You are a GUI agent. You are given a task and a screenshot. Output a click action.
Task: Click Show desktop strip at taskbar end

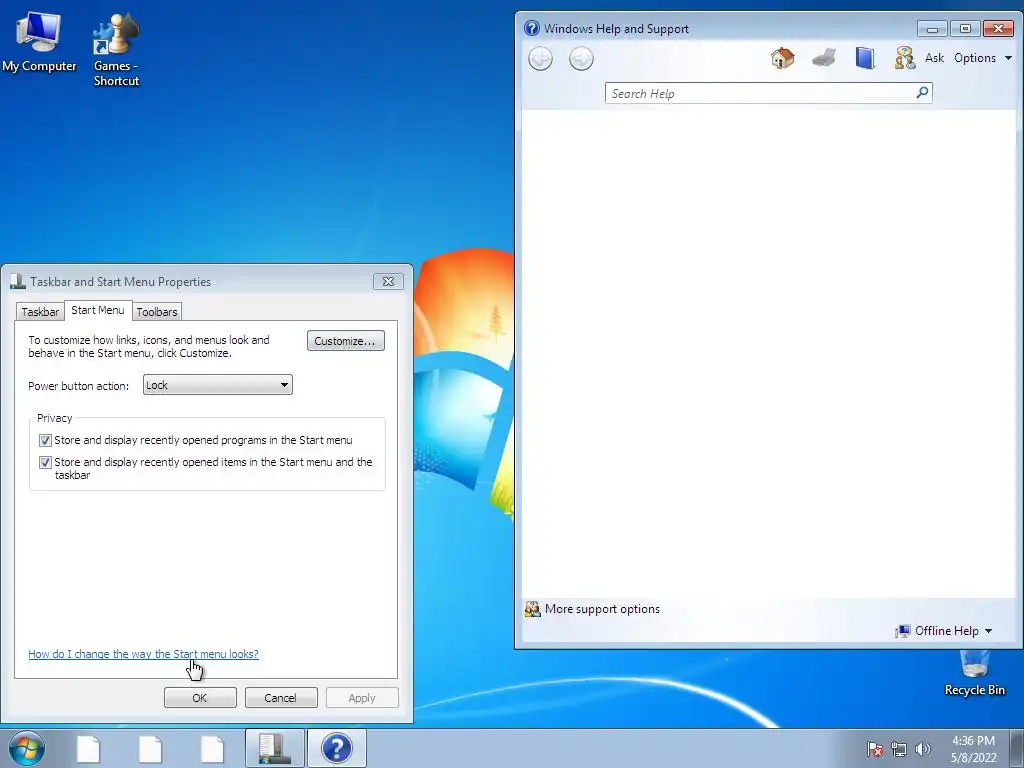pyautogui.click(x=1017, y=748)
